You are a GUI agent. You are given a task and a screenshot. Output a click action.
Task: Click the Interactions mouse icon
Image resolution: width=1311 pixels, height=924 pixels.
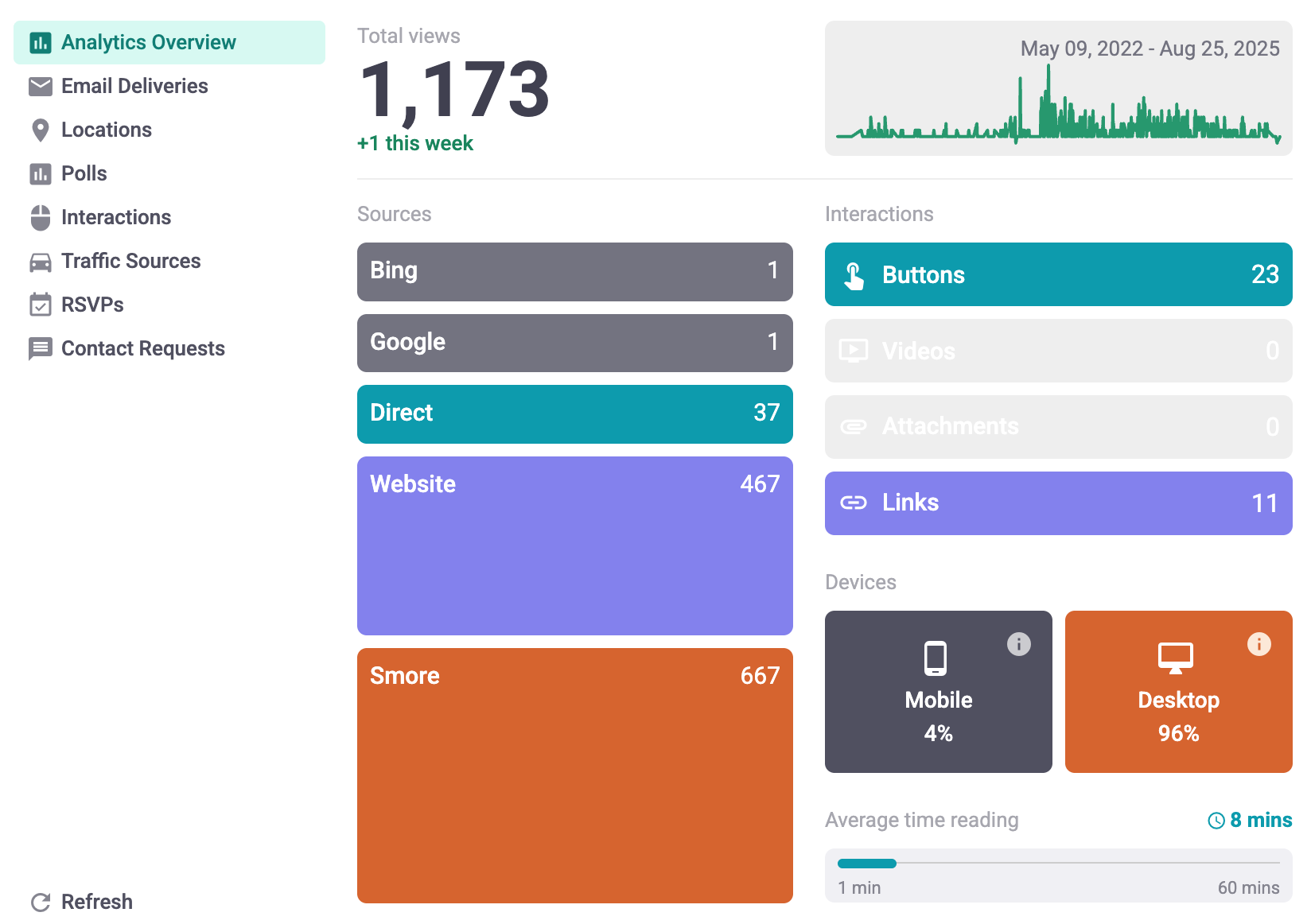(x=40, y=217)
